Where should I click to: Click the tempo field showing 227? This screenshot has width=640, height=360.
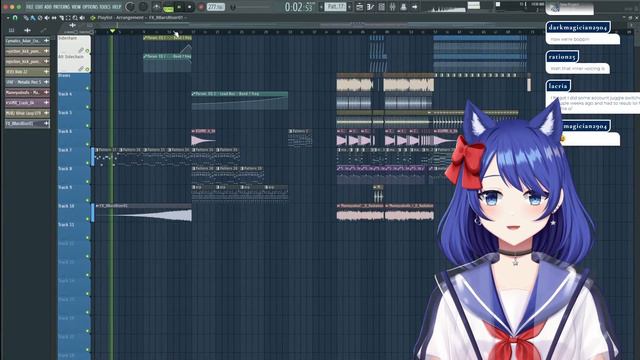point(216,7)
